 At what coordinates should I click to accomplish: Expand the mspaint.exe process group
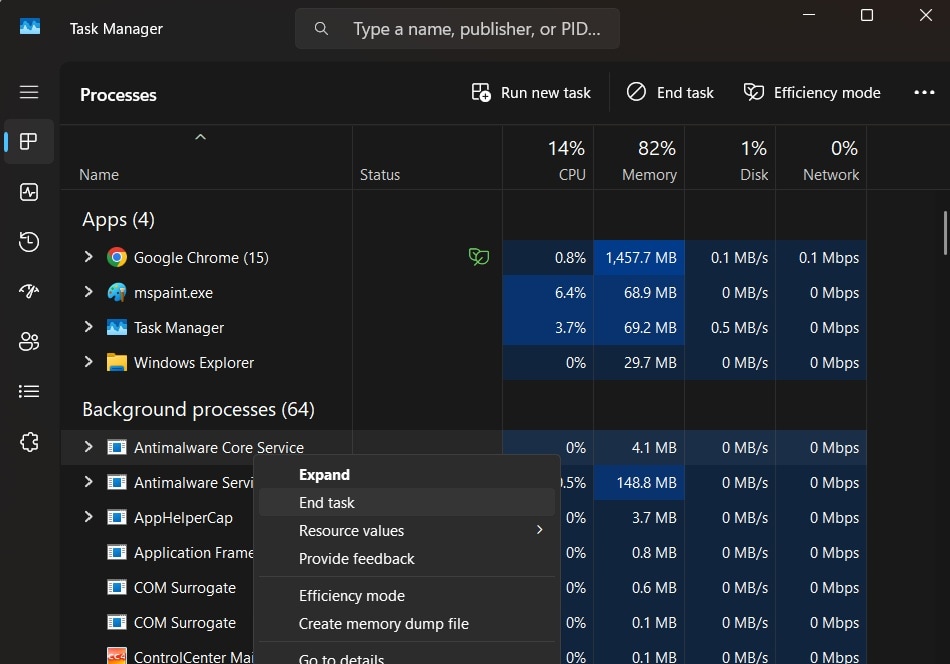point(88,292)
